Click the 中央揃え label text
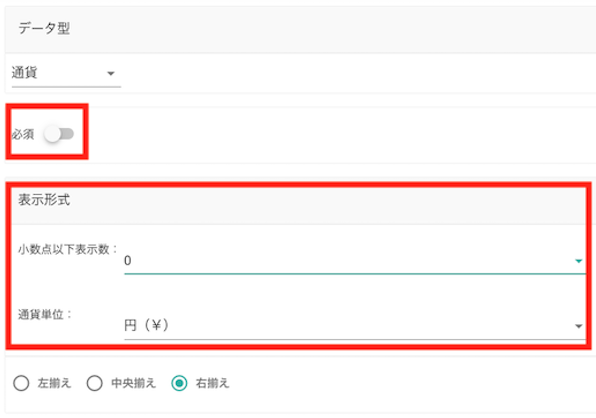 point(133,383)
